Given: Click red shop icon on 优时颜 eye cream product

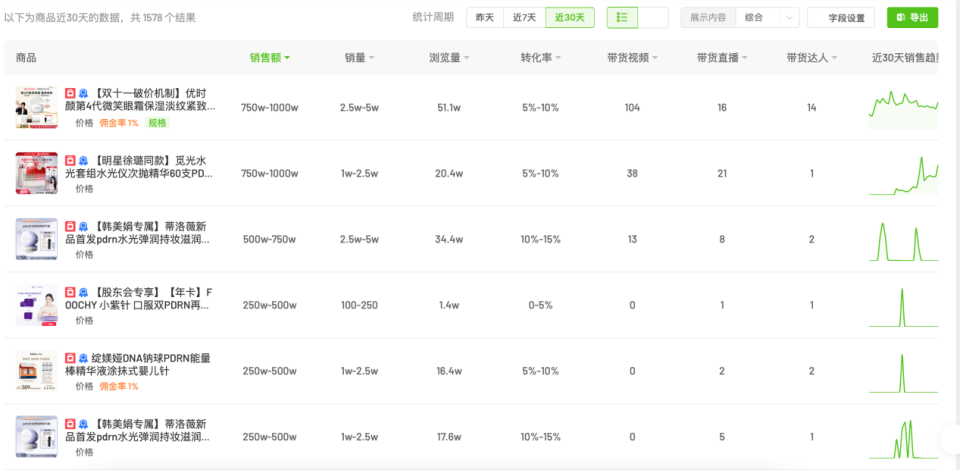Looking at the screenshot, I should (70, 93).
